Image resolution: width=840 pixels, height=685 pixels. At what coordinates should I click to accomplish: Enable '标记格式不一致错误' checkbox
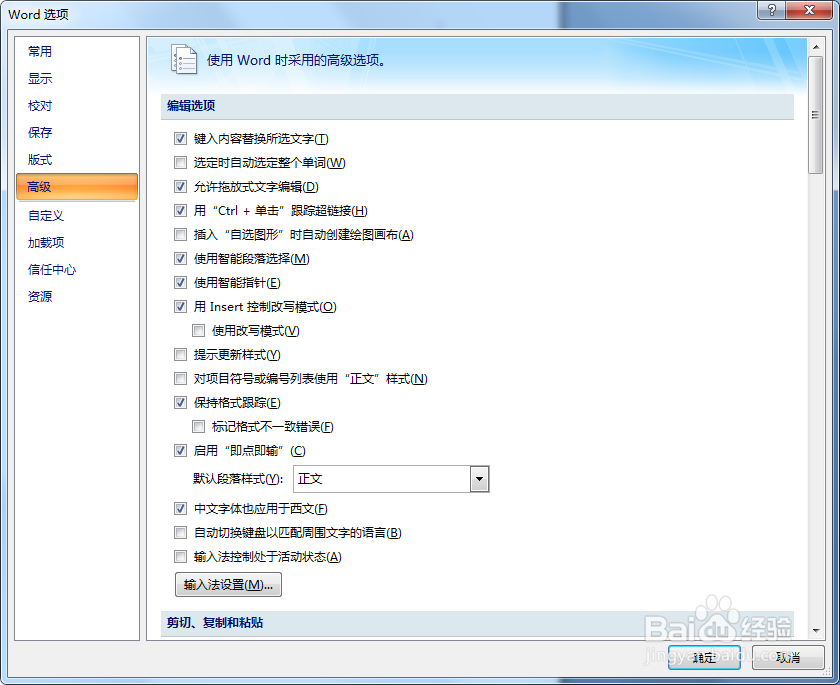pos(199,426)
